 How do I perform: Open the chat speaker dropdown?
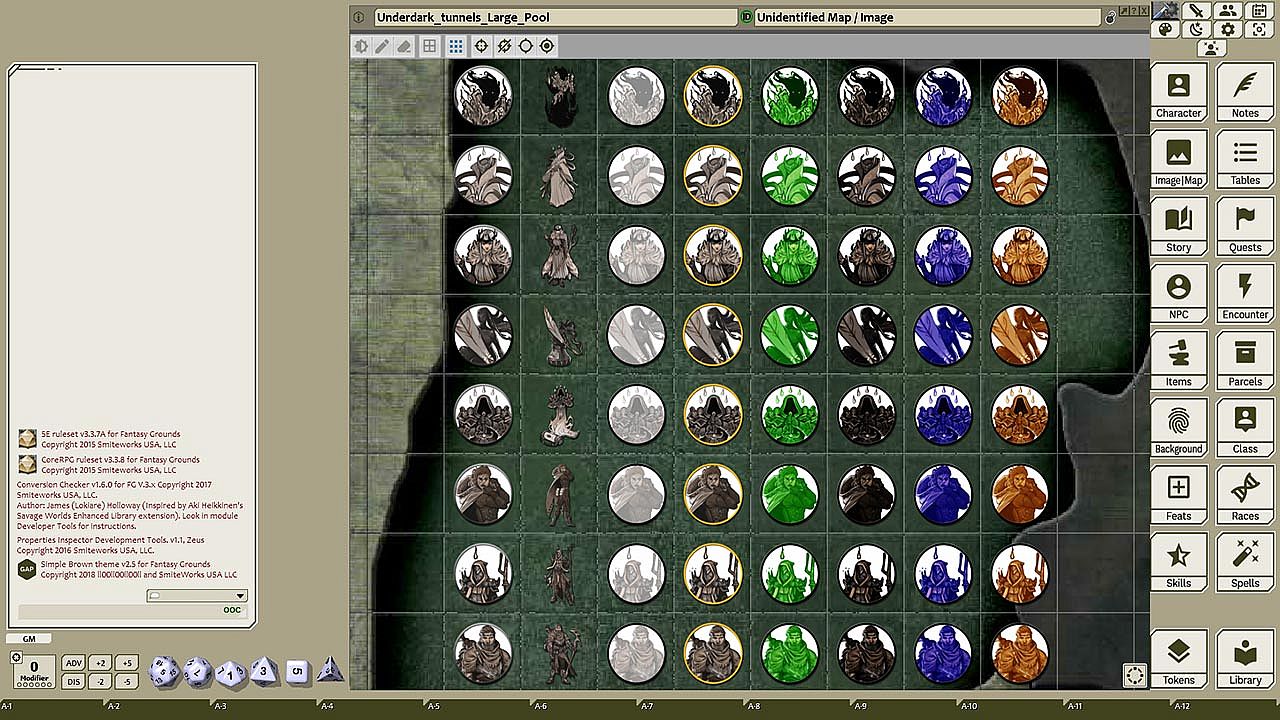point(197,596)
